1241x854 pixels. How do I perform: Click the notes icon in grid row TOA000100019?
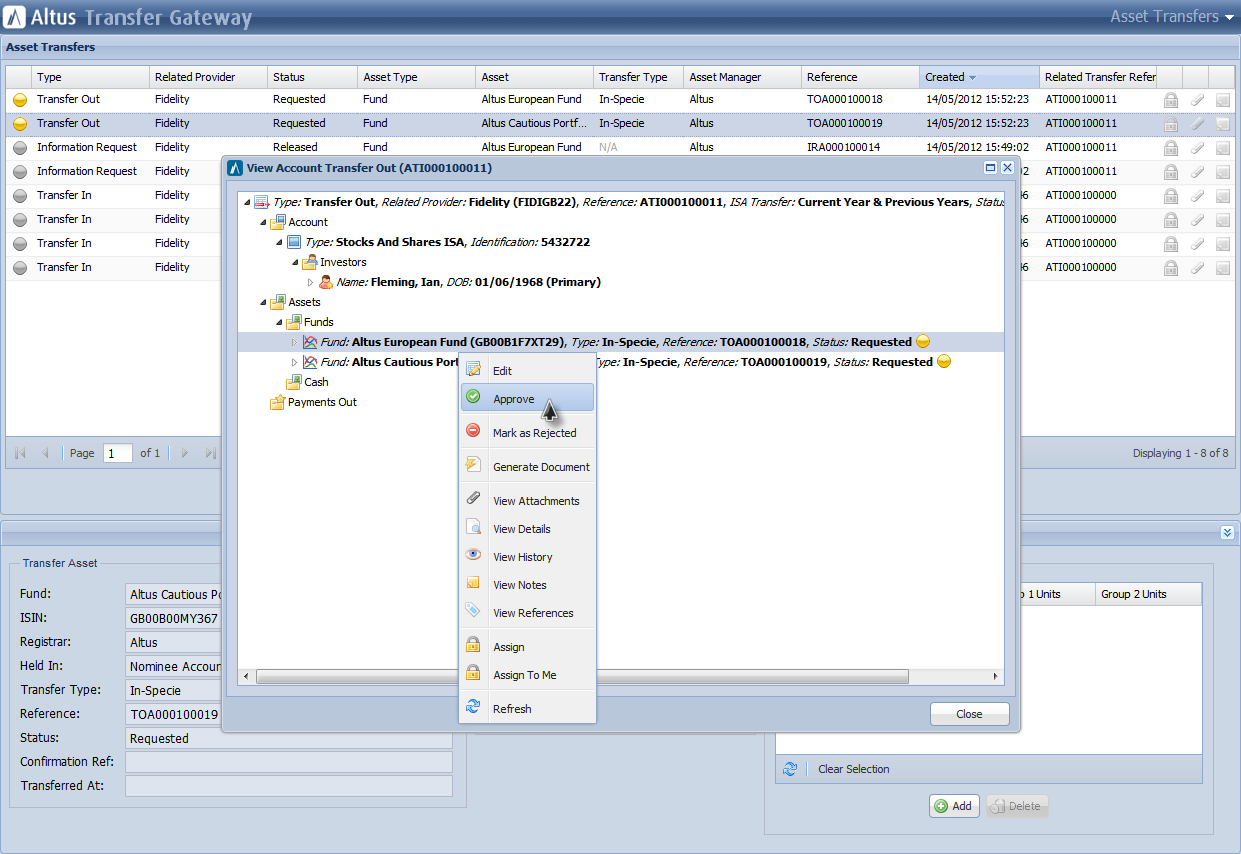[1222, 124]
